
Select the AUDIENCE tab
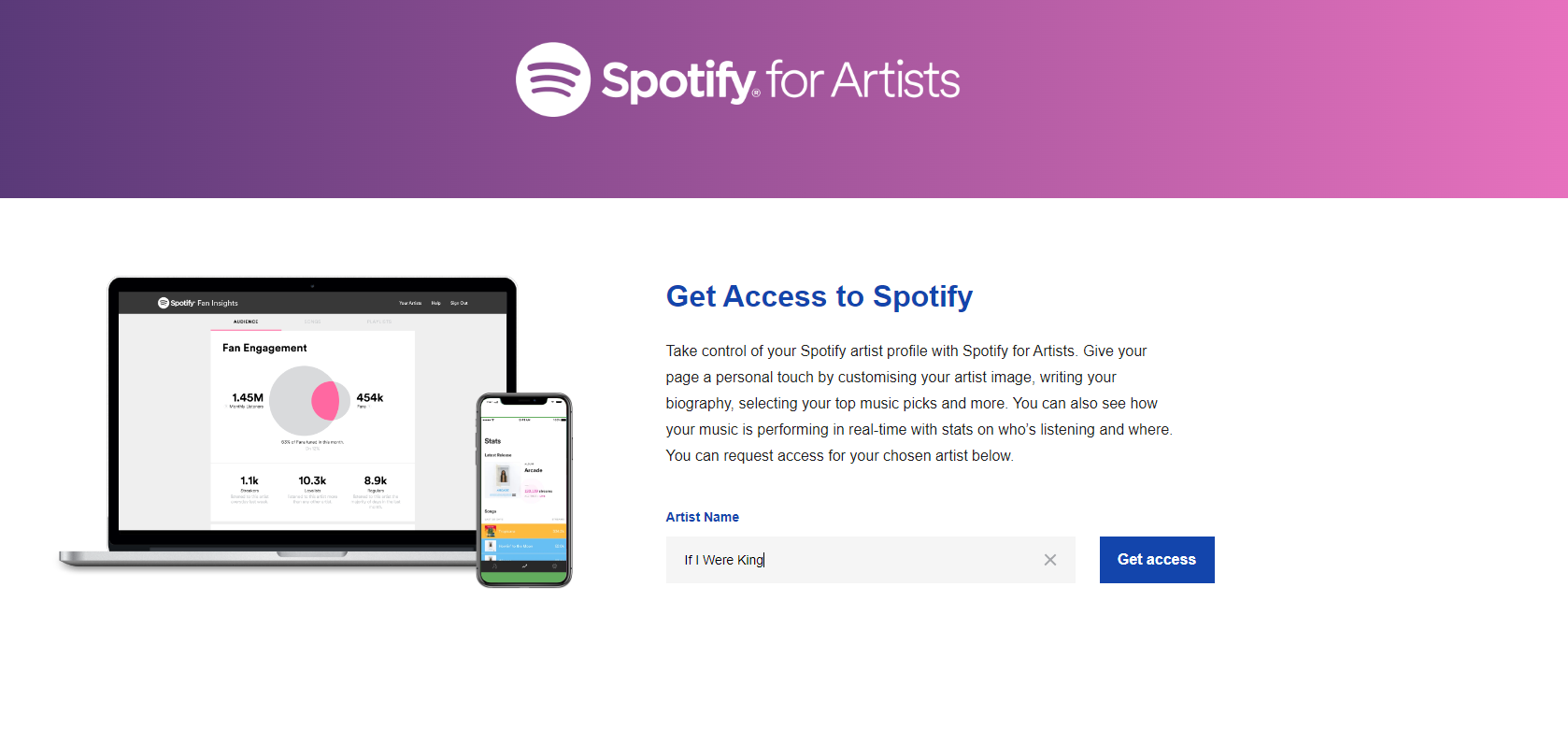point(246,321)
